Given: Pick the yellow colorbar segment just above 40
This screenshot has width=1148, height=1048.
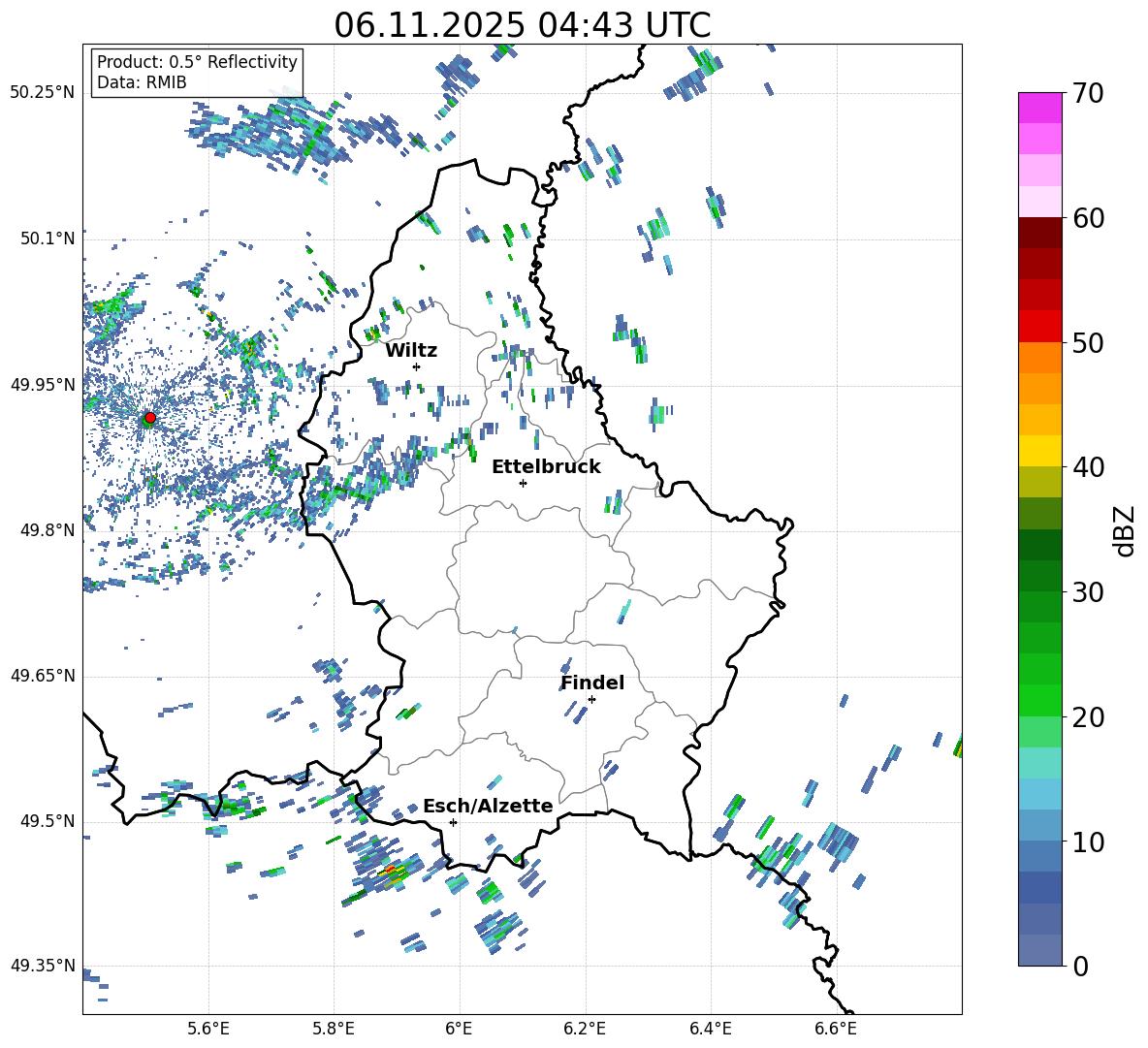Looking at the screenshot, I should click(1039, 451).
